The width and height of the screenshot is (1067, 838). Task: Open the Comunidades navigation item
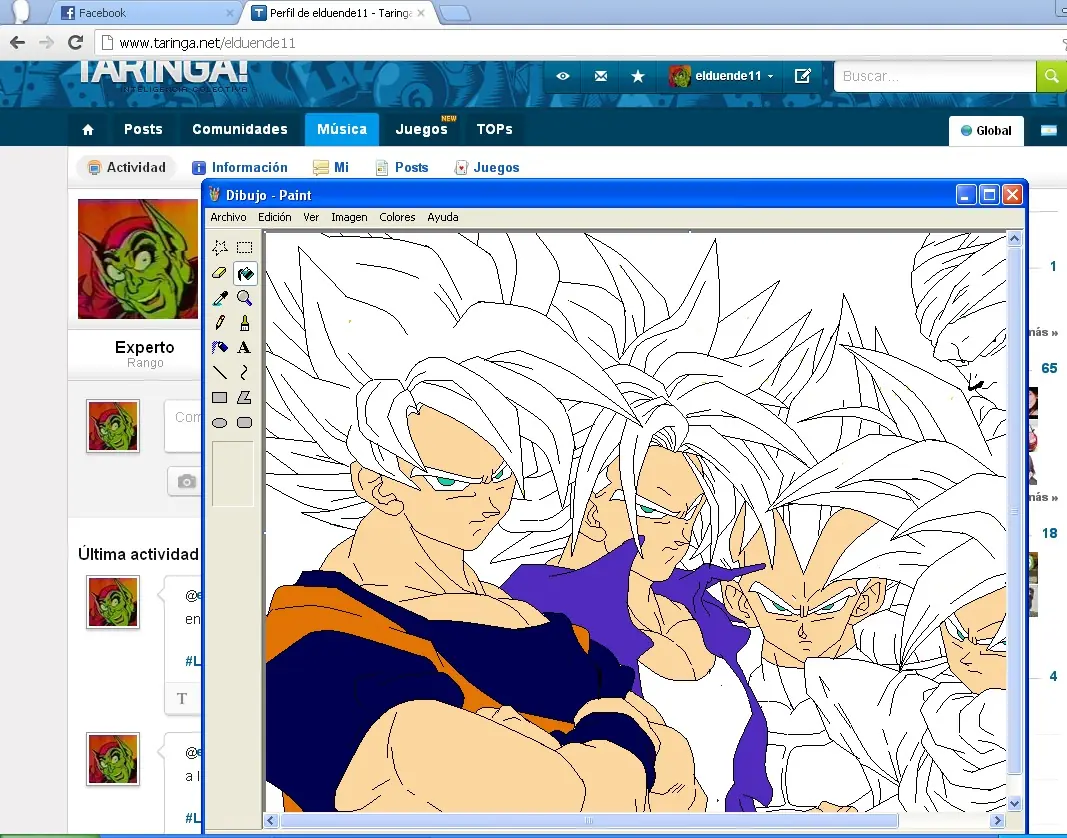pos(240,129)
